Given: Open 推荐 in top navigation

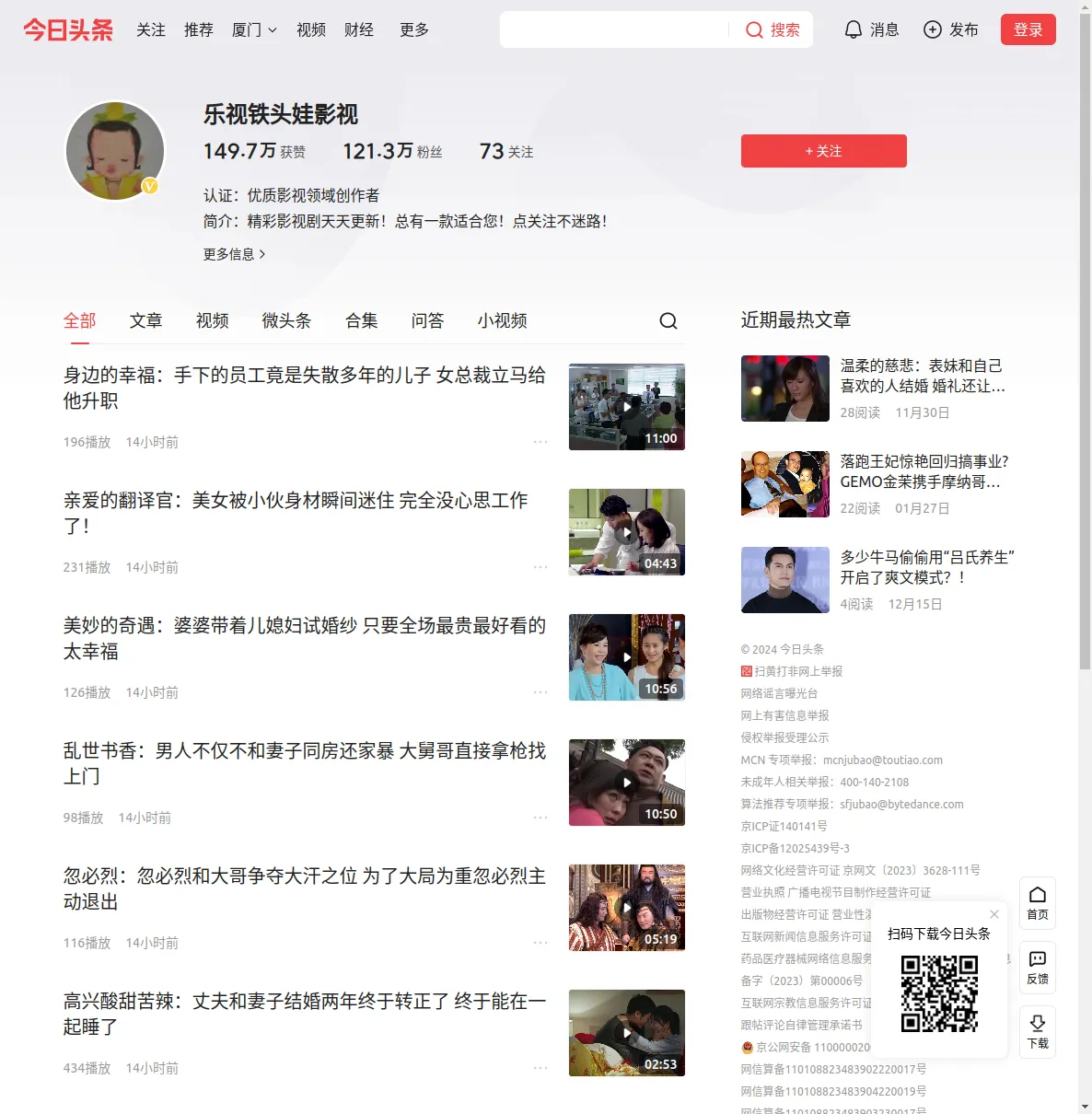Looking at the screenshot, I should point(199,29).
